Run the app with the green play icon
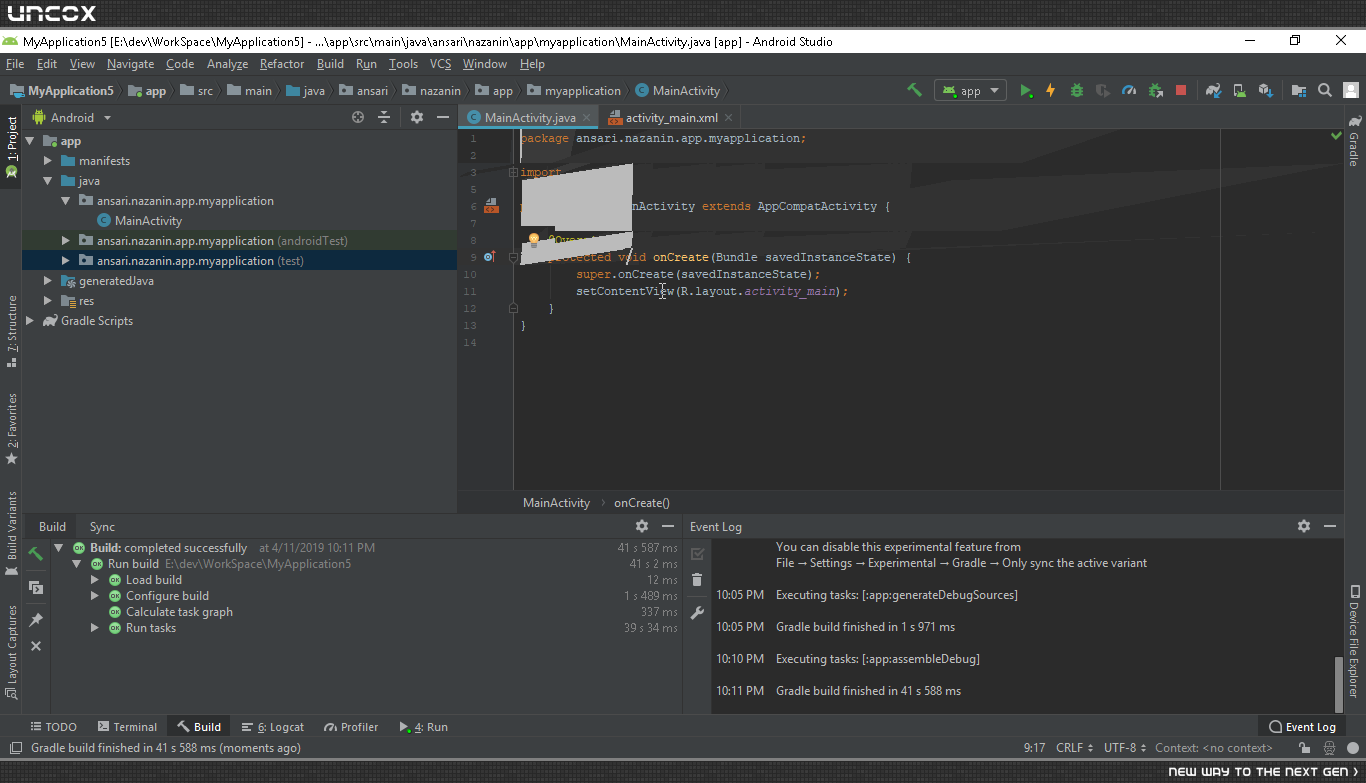The height and width of the screenshot is (783, 1366). (1026, 90)
